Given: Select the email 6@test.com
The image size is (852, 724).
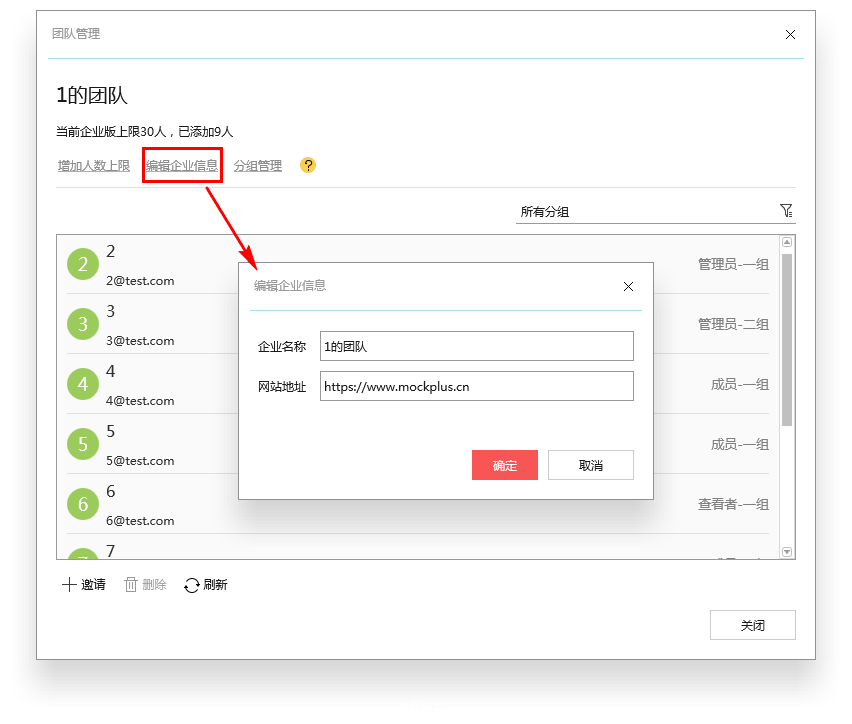Looking at the screenshot, I should coord(140,521).
